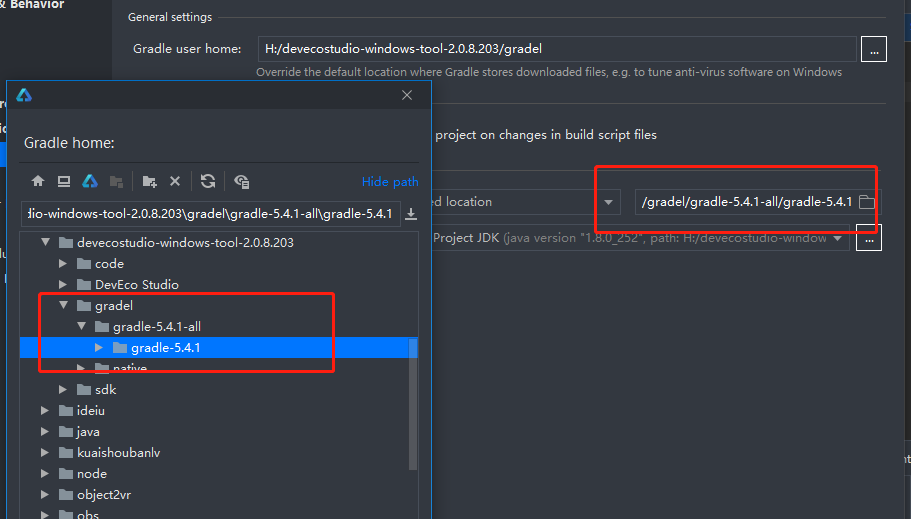Go to home directory in Gradle home dialog

point(38,181)
